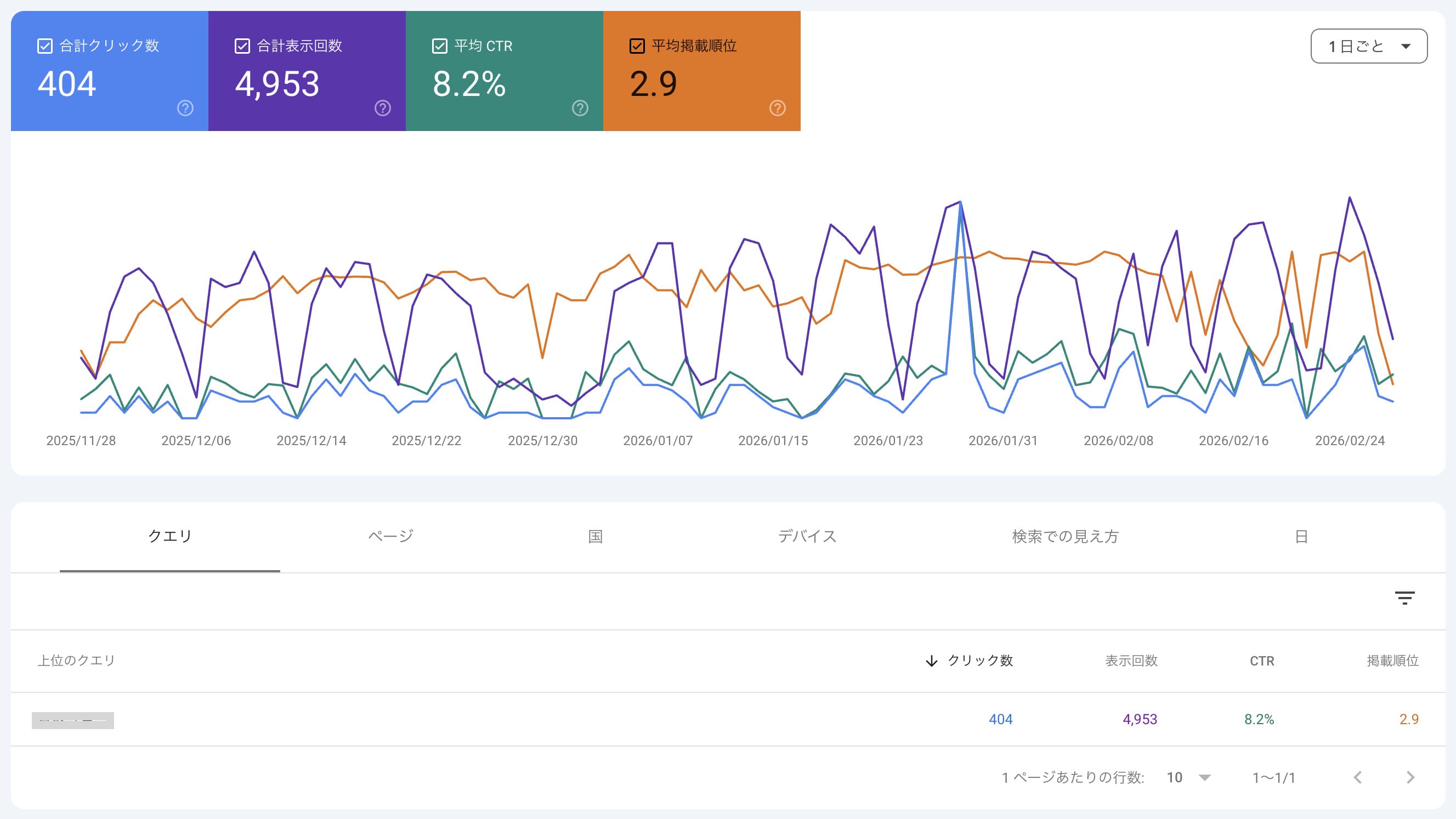Click the help icon on 合計表示回数 card

(382, 109)
